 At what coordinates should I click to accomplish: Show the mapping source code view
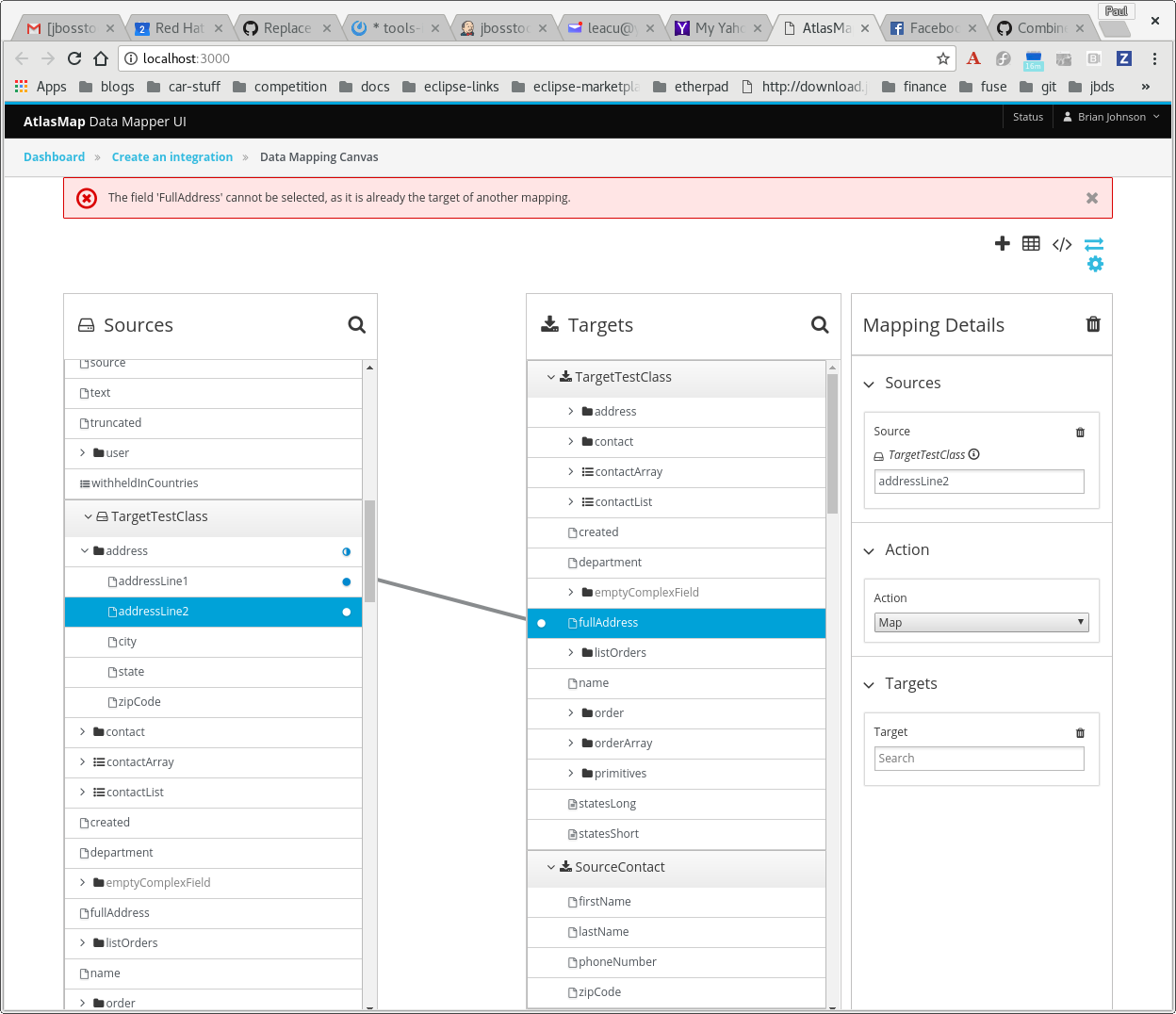tap(1061, 243)
